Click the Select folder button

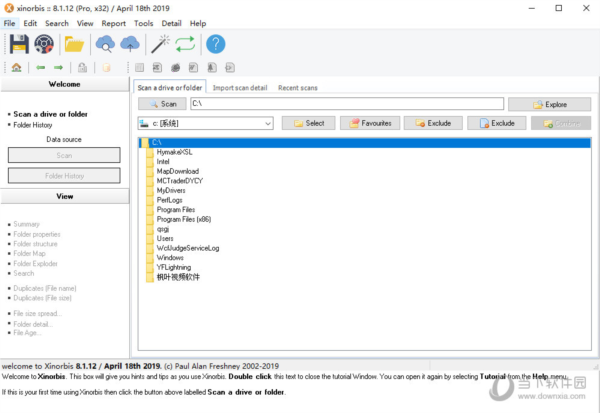click(309, 123)
